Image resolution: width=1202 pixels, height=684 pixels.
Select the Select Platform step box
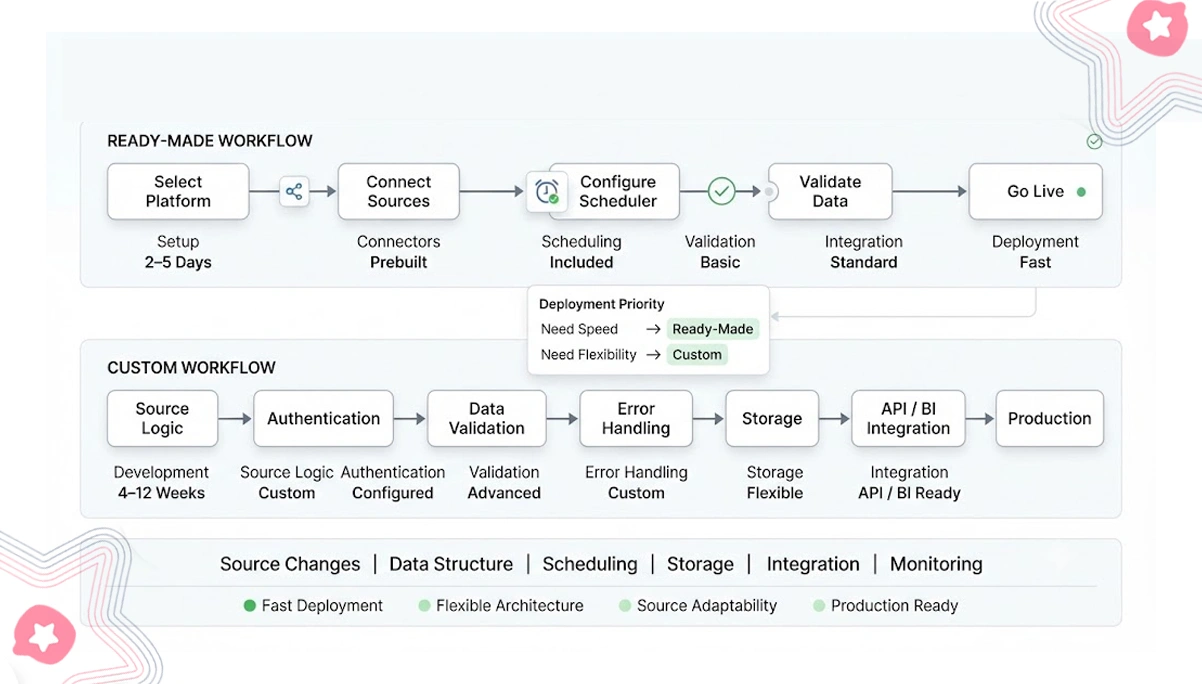point(178,191)
